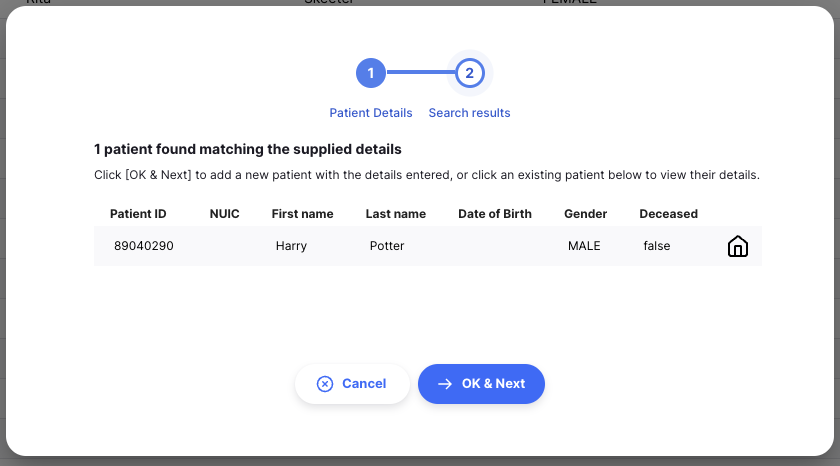Screen dimensions: 840x466
Task: Open the Search results step label
Action: [x=469, y=113]
